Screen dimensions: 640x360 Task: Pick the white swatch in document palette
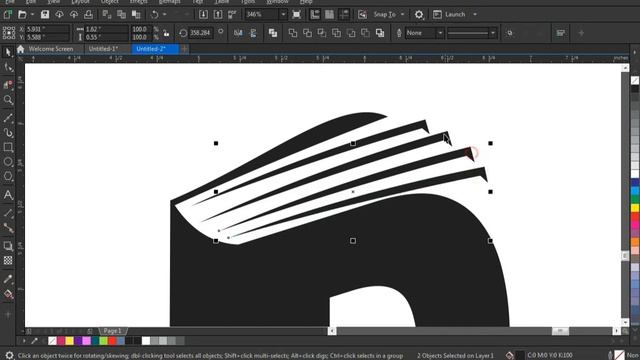(146, 340)
